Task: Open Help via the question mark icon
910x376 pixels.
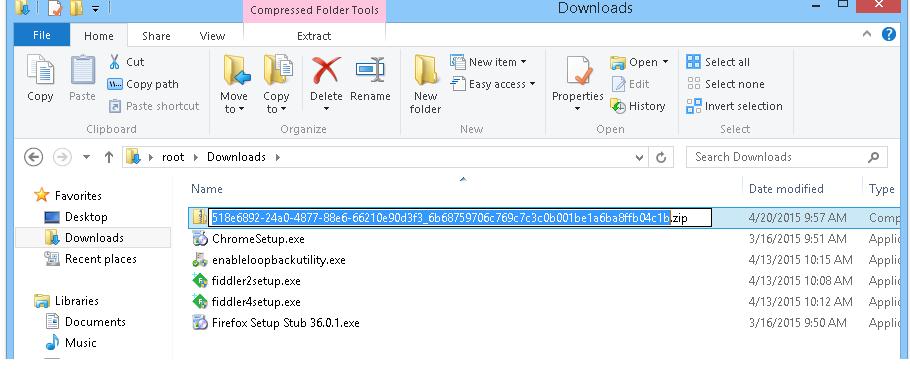Action: [889, 34]
